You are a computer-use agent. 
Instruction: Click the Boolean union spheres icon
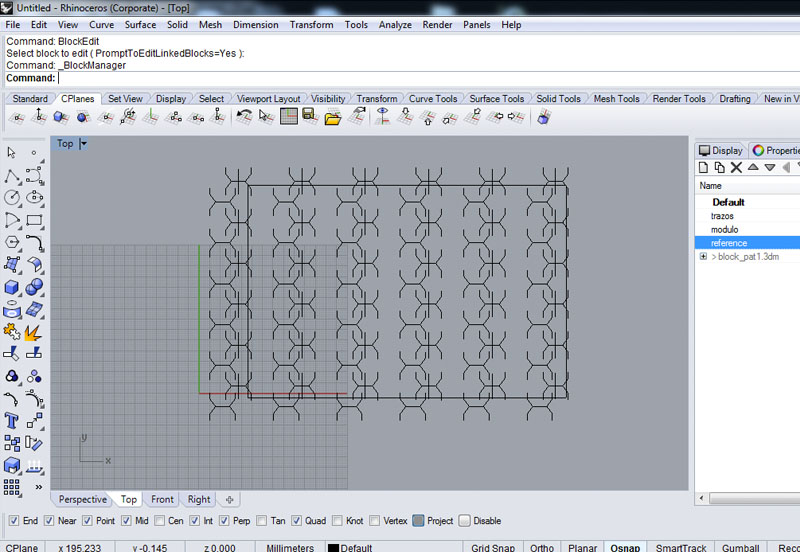click(34, 287)
